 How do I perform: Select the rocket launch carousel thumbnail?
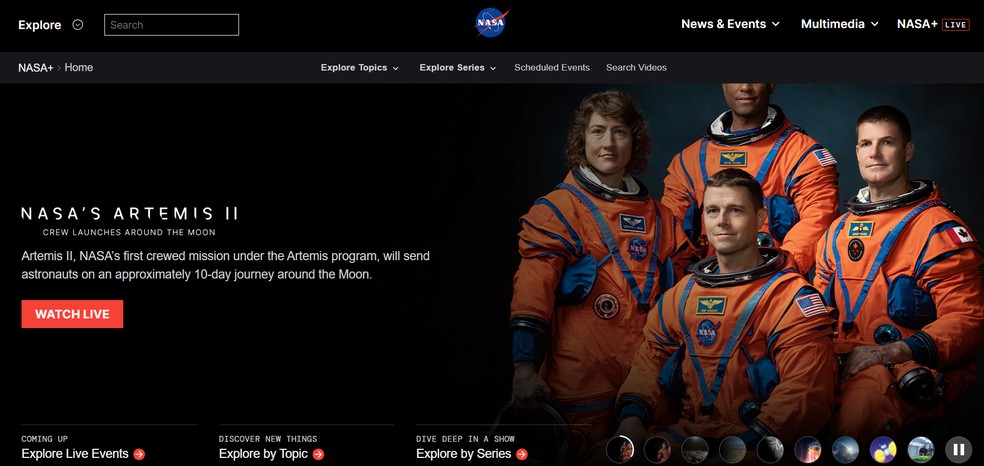[x=808, y=450]
